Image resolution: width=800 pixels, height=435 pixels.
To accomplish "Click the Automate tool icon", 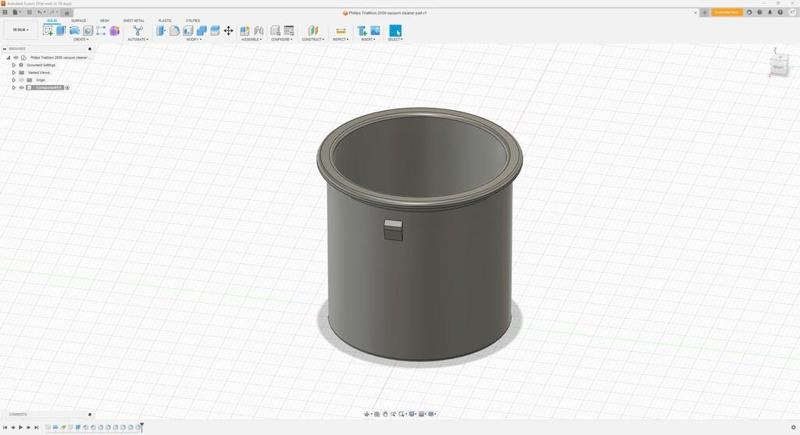I will [x=138, y=31].
